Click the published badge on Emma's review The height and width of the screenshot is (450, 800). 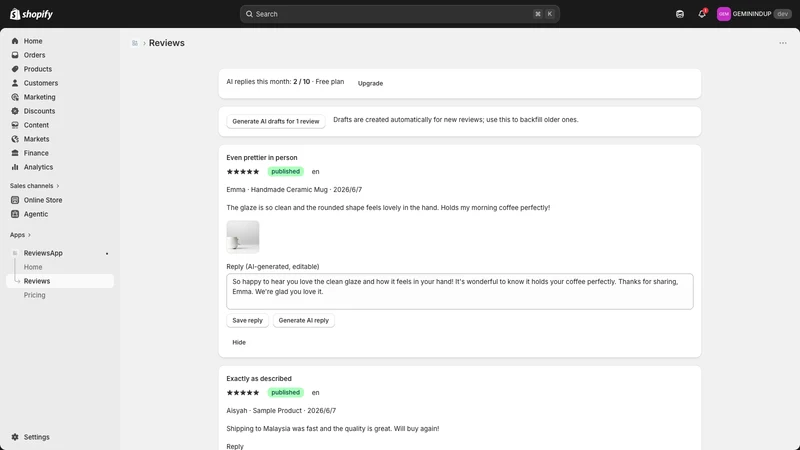click(286, 171)
